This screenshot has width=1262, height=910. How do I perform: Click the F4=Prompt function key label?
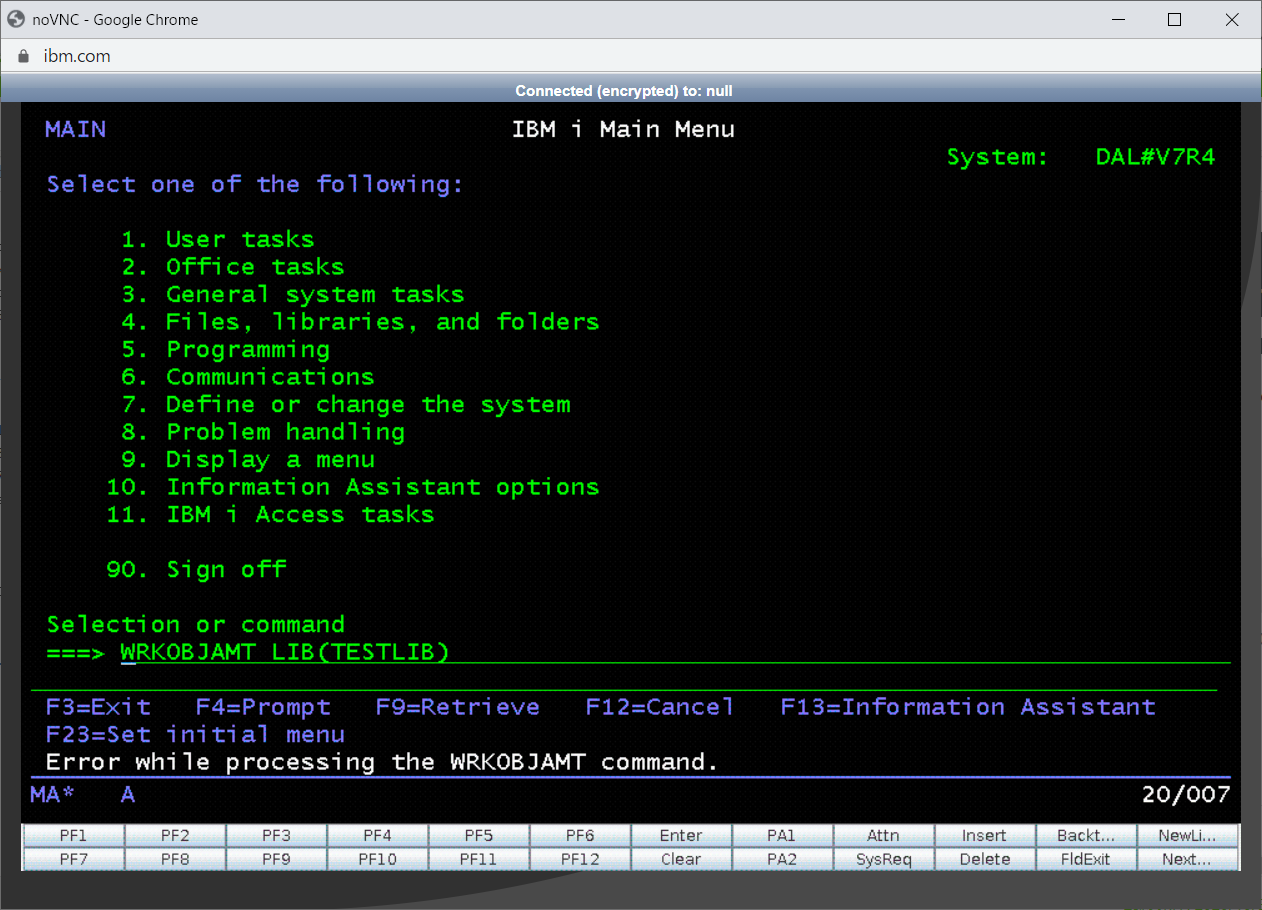(263, 707)
